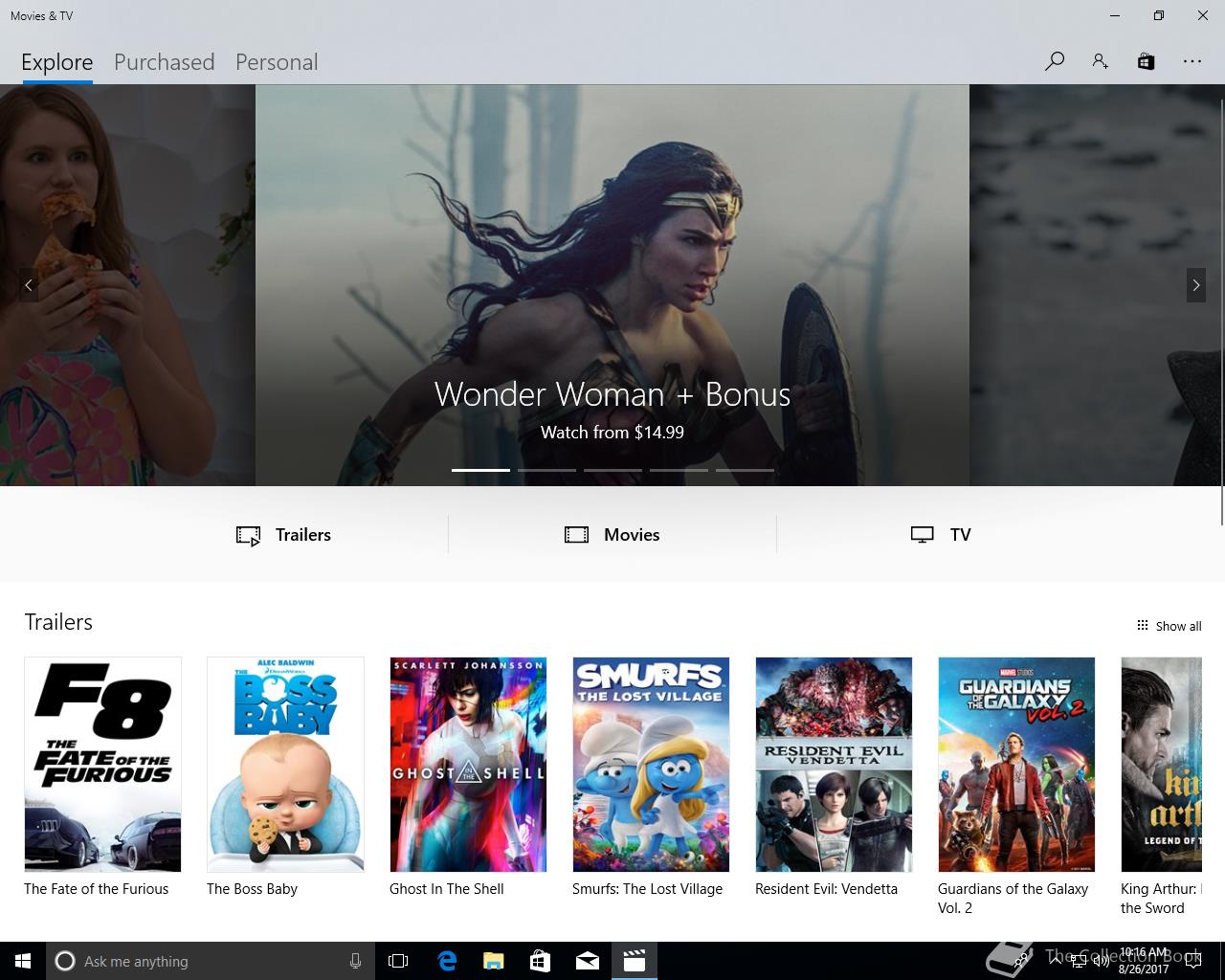Click Cortana circle icon in taskbar
The image size is (1225, 980).
65,961
